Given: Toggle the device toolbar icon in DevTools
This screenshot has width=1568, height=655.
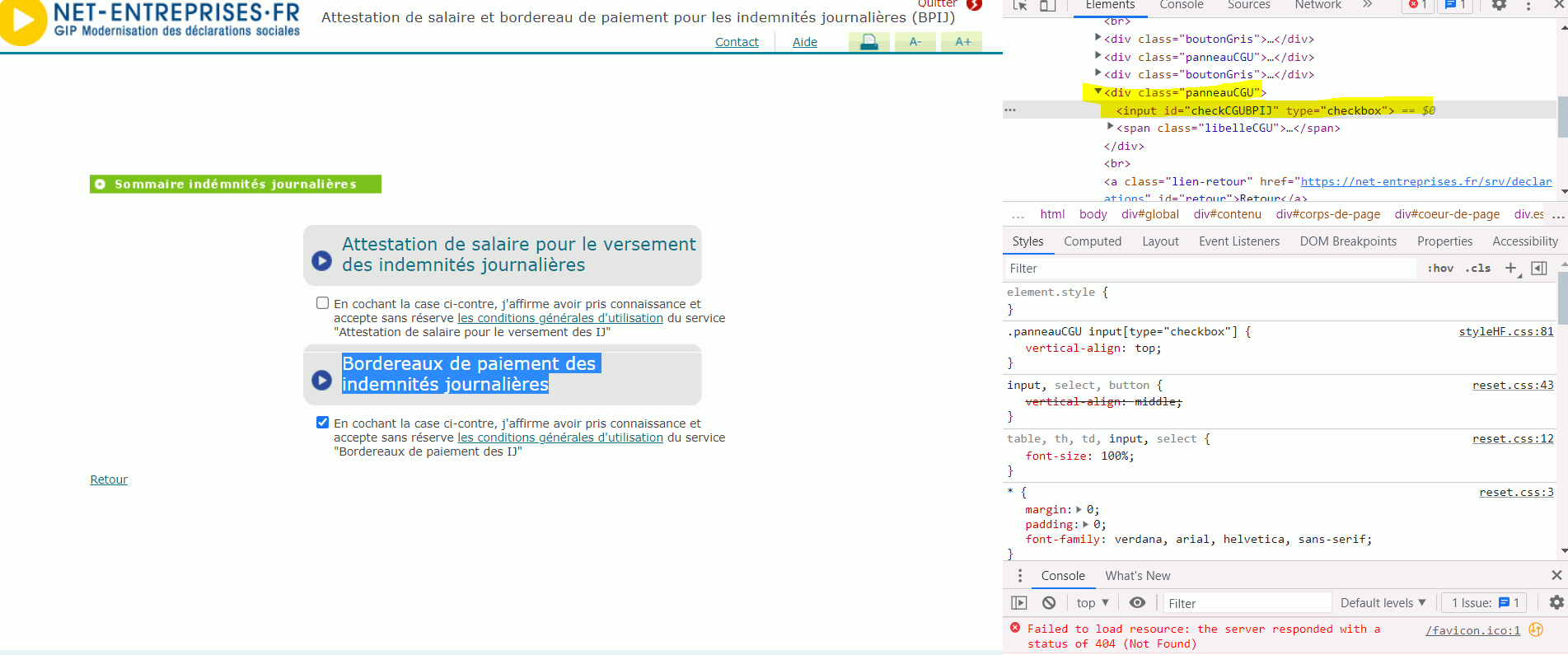Looking at the screenshot, I should [x=1047, y=6].
